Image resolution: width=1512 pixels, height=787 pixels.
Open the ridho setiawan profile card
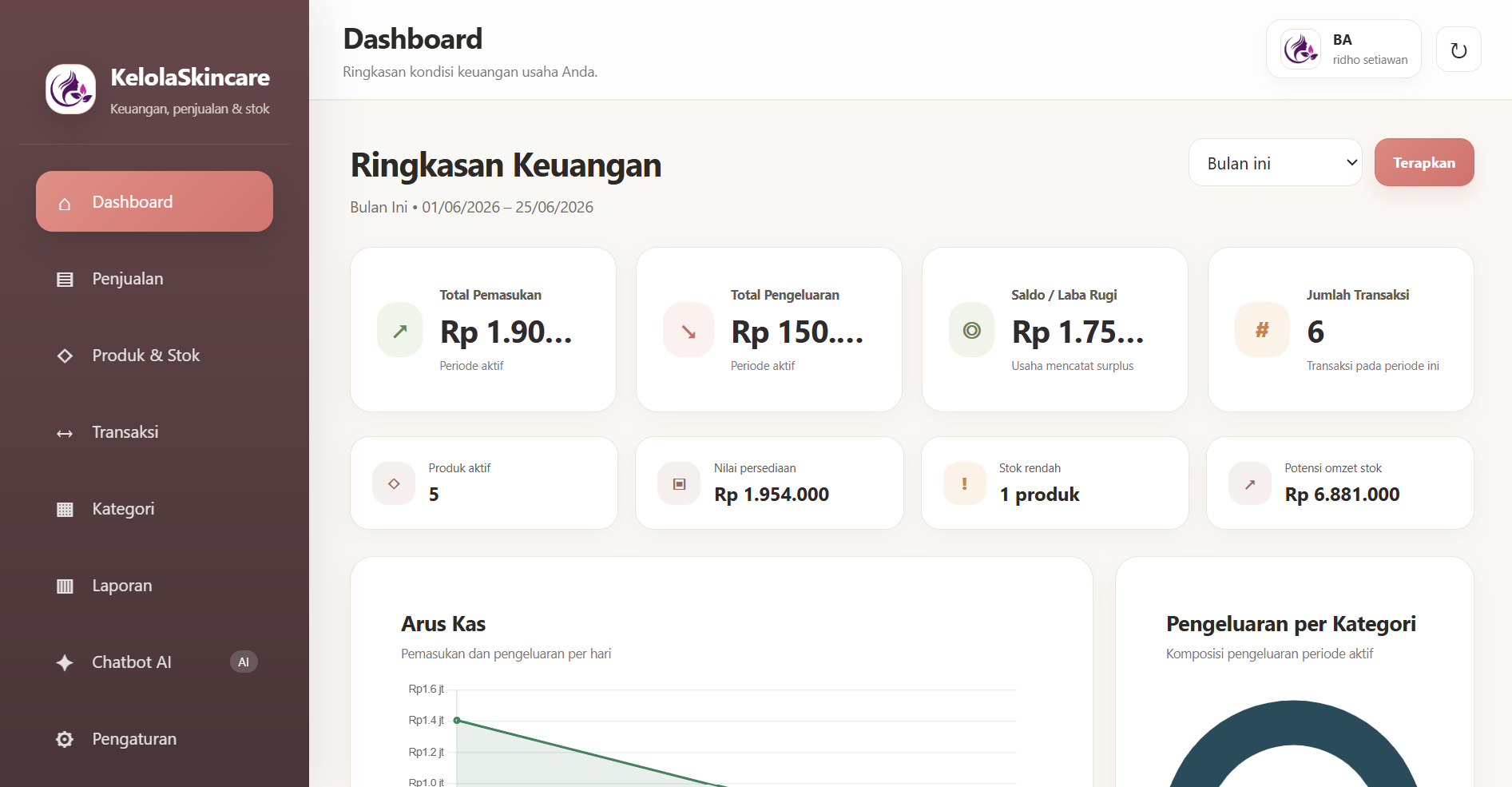coord(1343,49)
